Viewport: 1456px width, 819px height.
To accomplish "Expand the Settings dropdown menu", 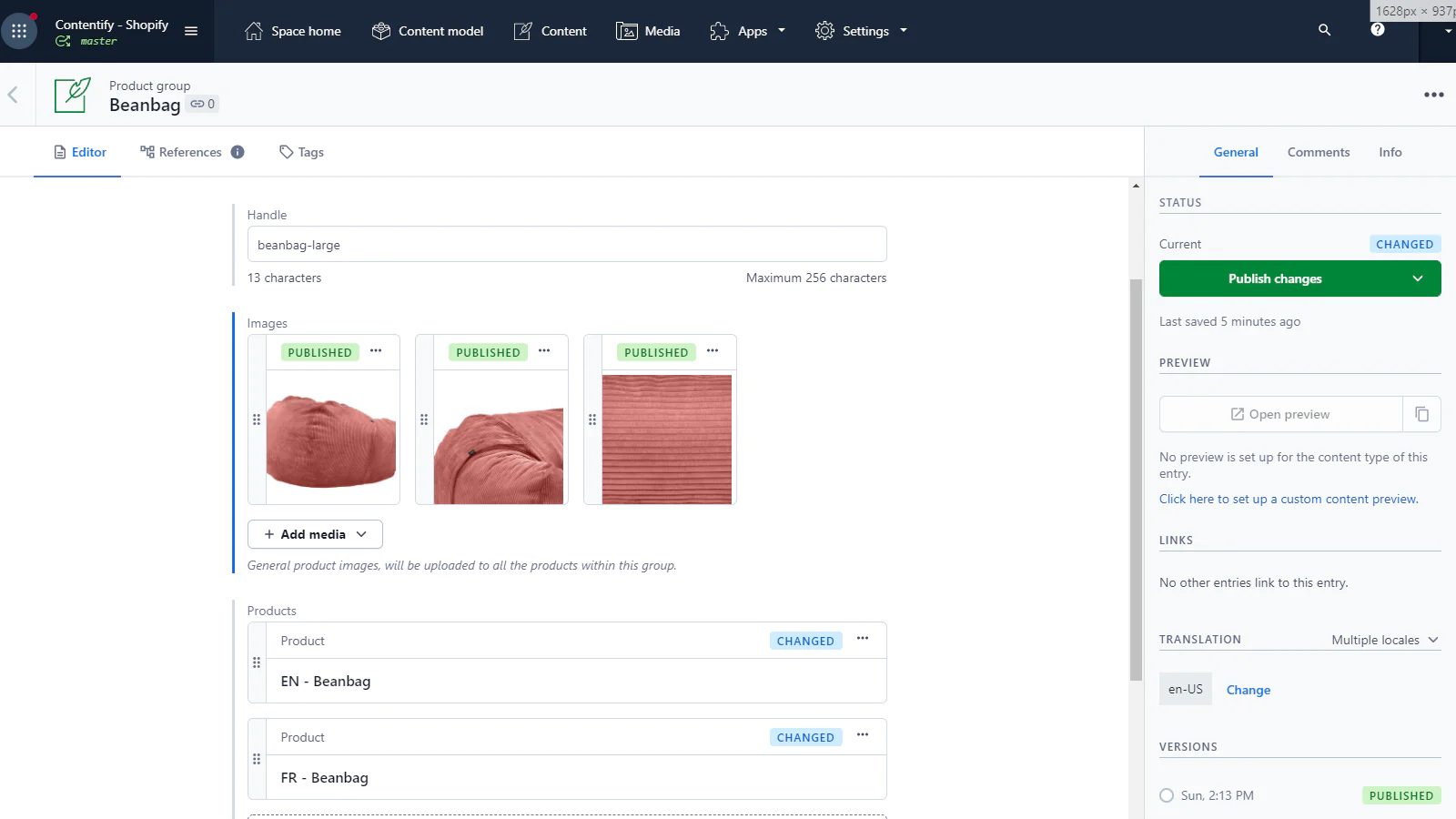I will (x=861, y=31).
